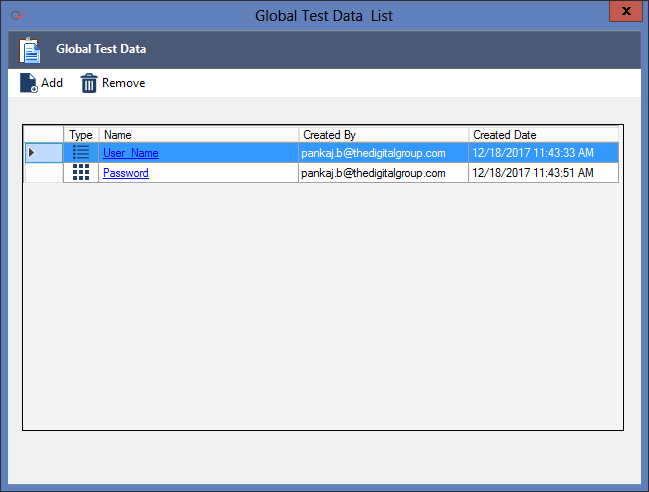Click Created By email in Password row
This screenshot has width=649, height=492.
373,173
